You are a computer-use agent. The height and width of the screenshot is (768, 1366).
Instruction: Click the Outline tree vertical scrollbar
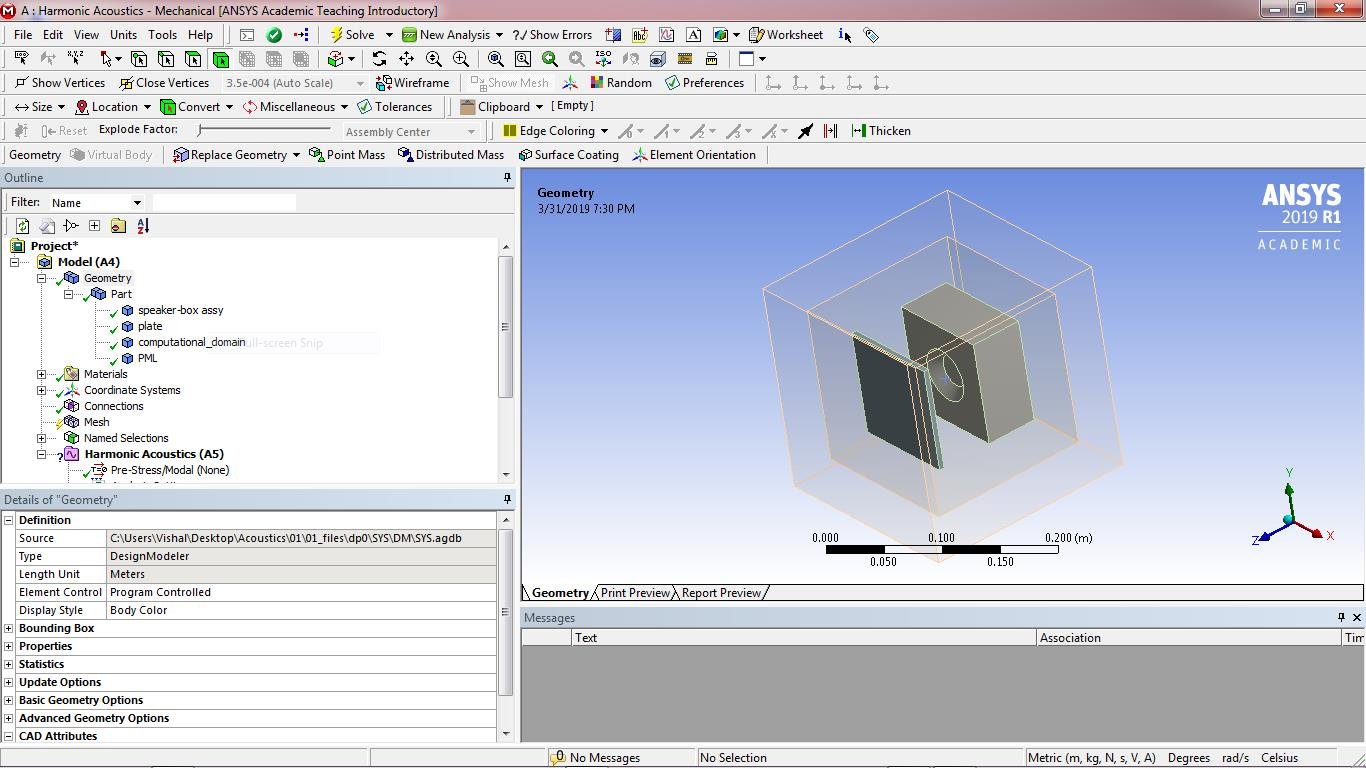click(x=506, y=327)
